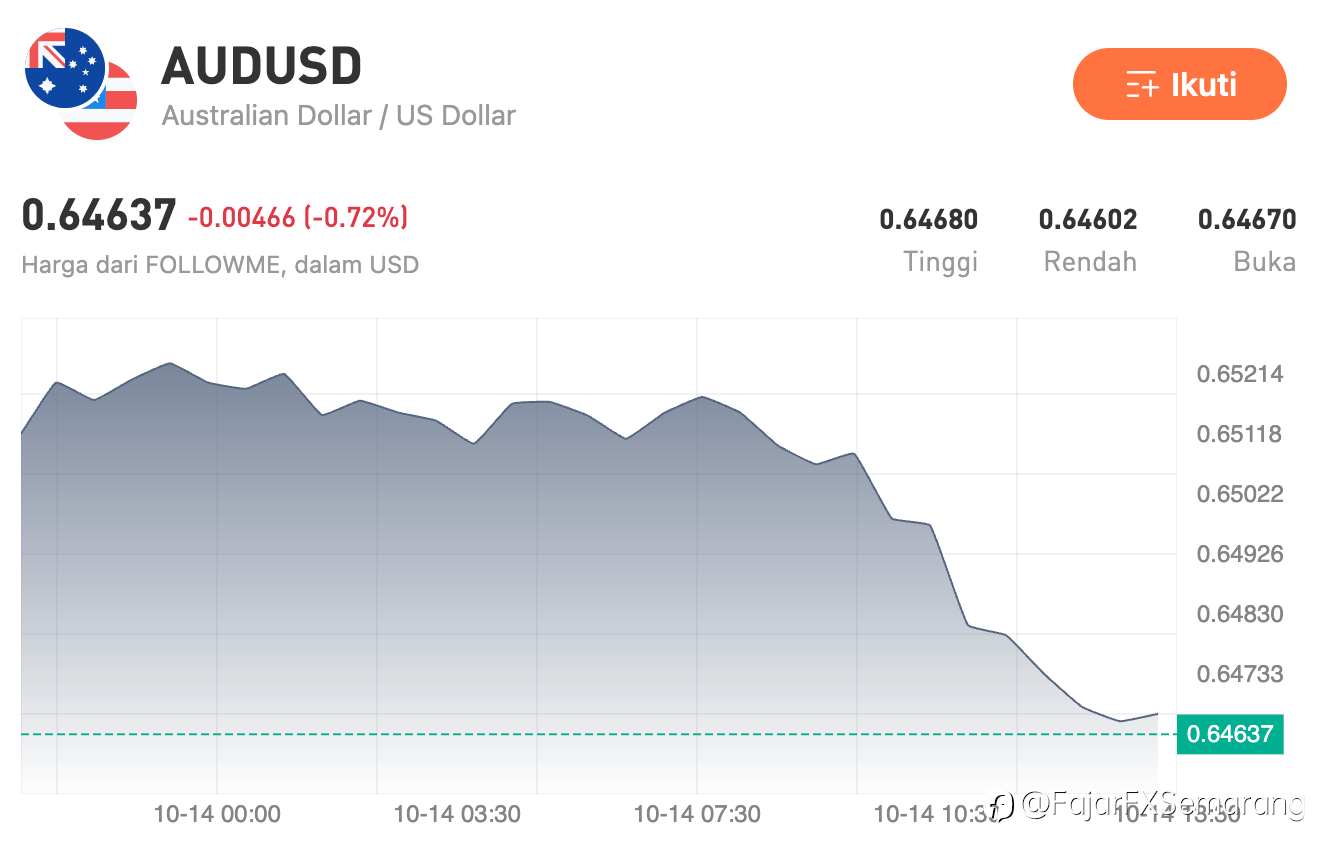
Task: Click the red -0.00466 (-0.72%) change
Action: (x=298, y=217)
